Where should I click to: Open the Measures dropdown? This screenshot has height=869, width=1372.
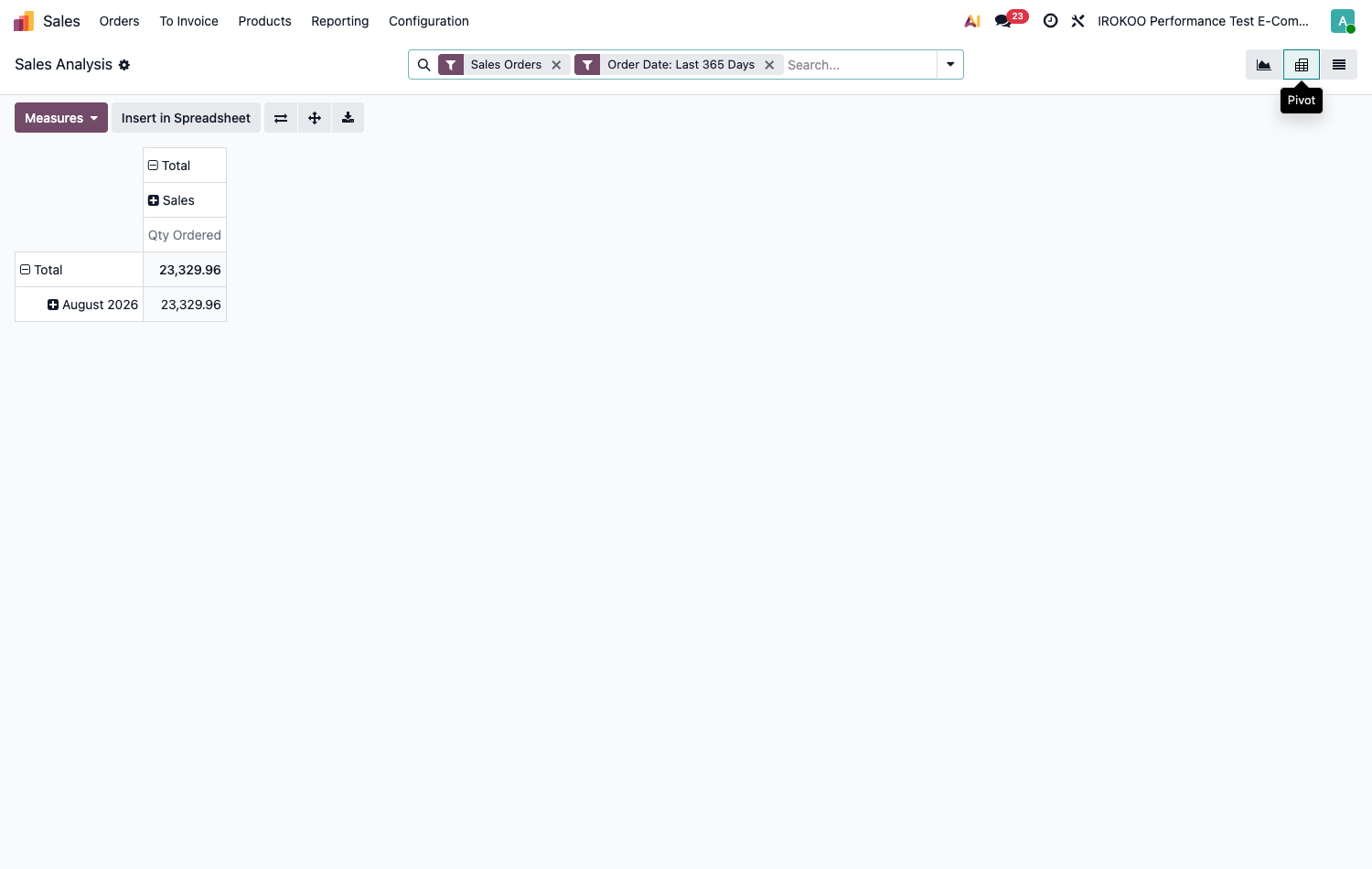click(61, 118)
